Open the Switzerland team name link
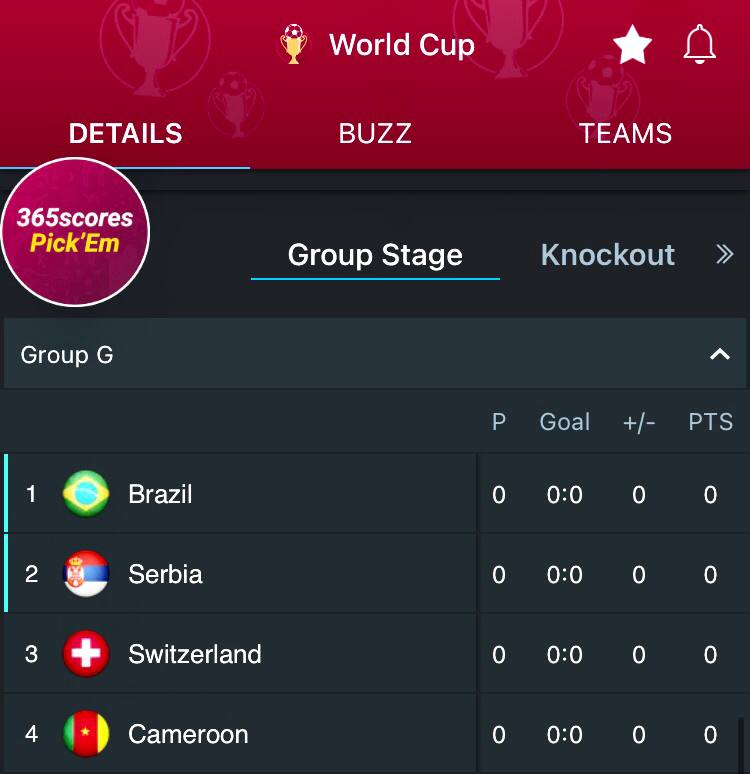Image resolution: width=750 pixels, height=774 pixels. click(195, 654)
